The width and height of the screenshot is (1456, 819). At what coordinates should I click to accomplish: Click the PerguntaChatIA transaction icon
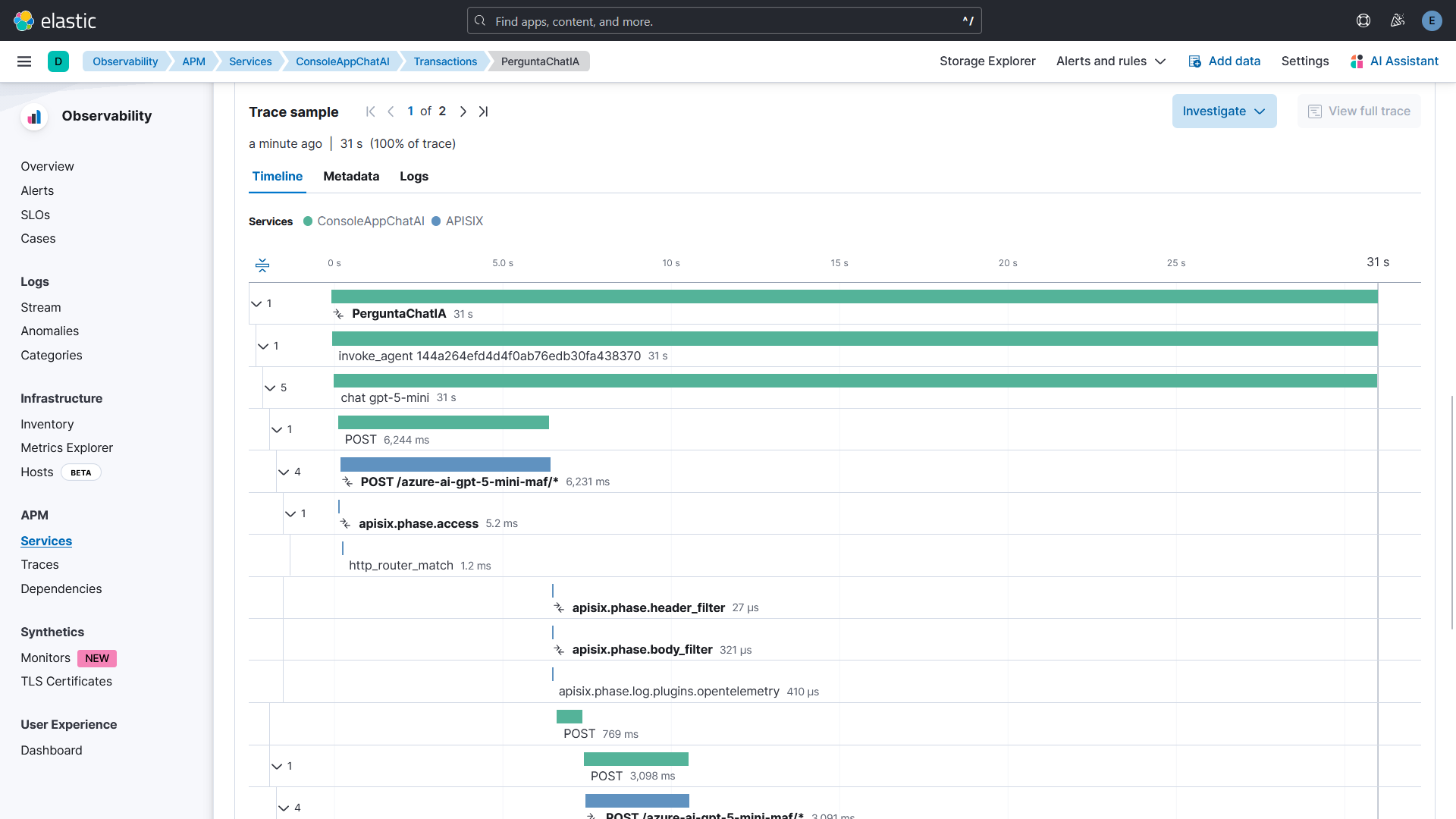tap(339, 314)
